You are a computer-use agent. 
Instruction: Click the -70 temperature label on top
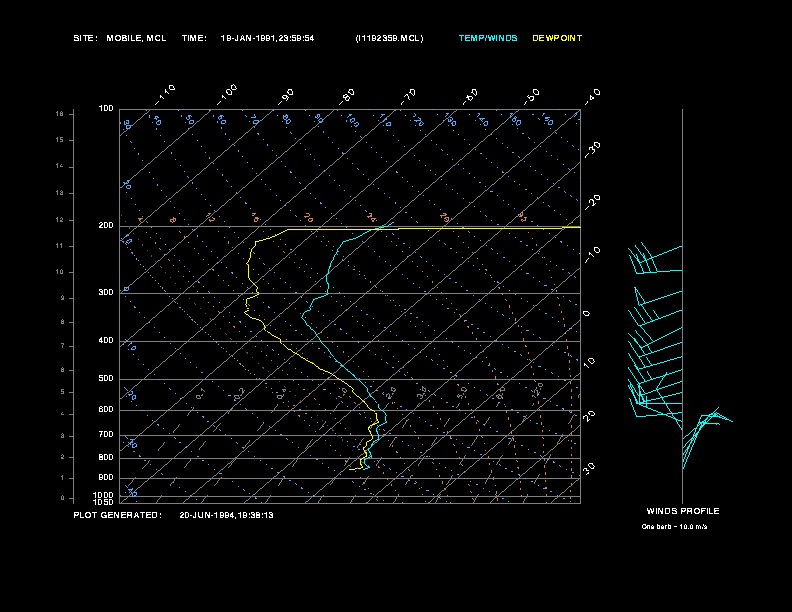pos(409,96)
